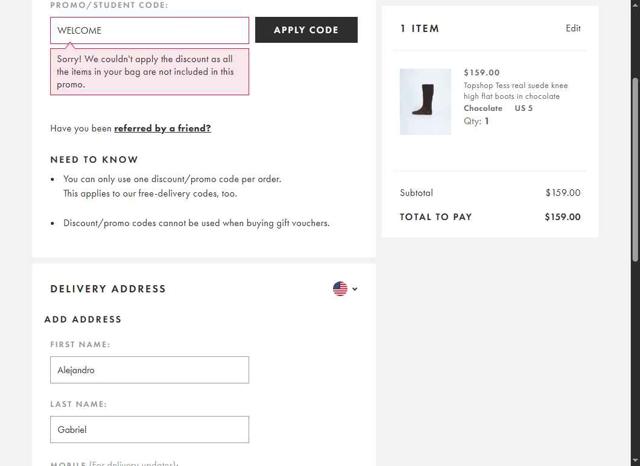Click the Qty: 1 quantity text
The height and width of the screenshot is (466, 640).
pyautogui.click(x=476, y=121)
